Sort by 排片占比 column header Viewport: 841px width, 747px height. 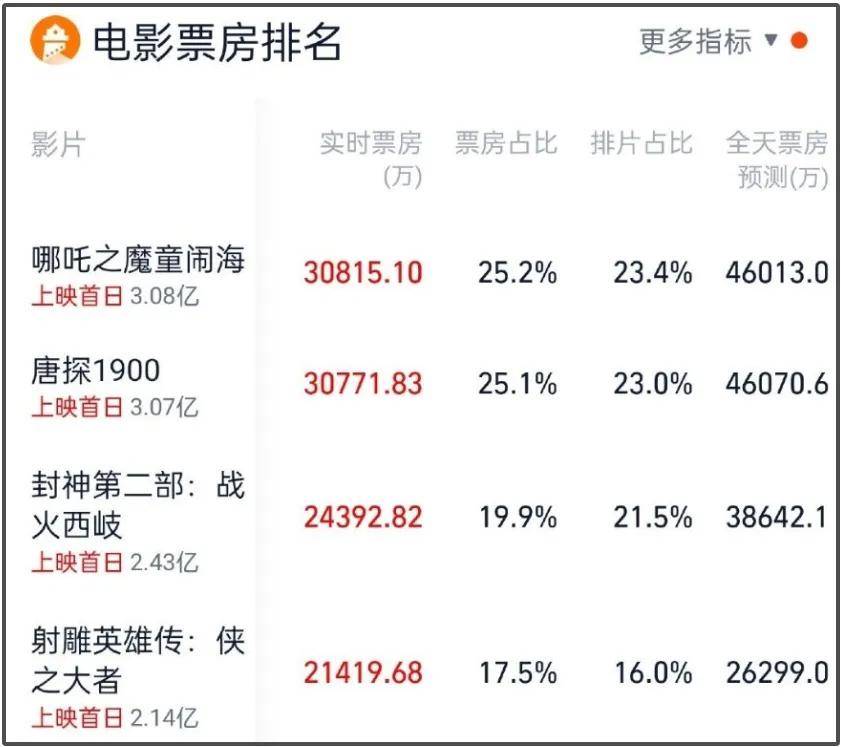[641, 143]
